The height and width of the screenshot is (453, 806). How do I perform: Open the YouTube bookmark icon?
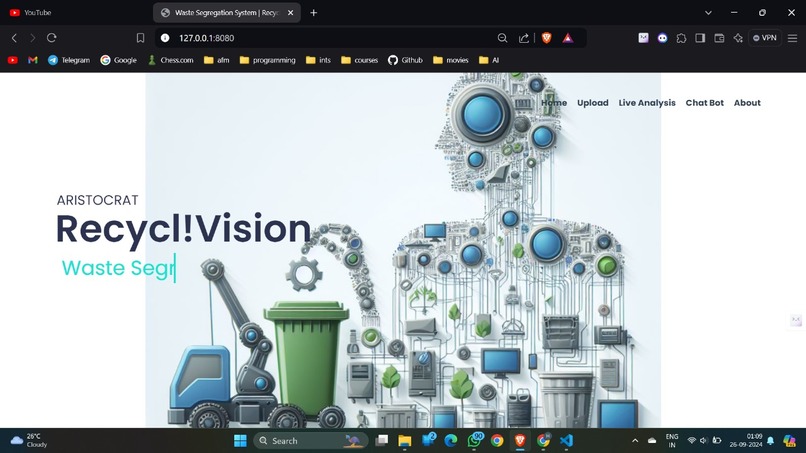pos(13,60)
